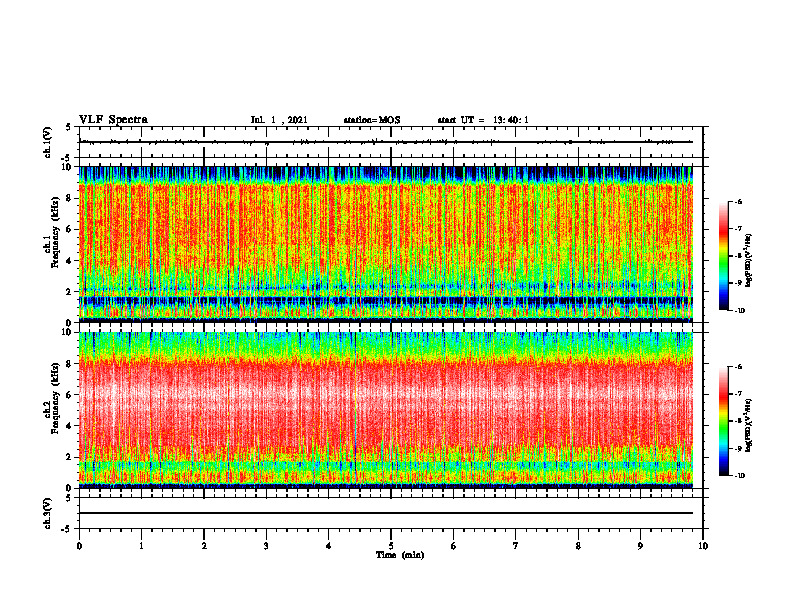Click ch.1 frequency axis tick "4"

pos(69,261)
